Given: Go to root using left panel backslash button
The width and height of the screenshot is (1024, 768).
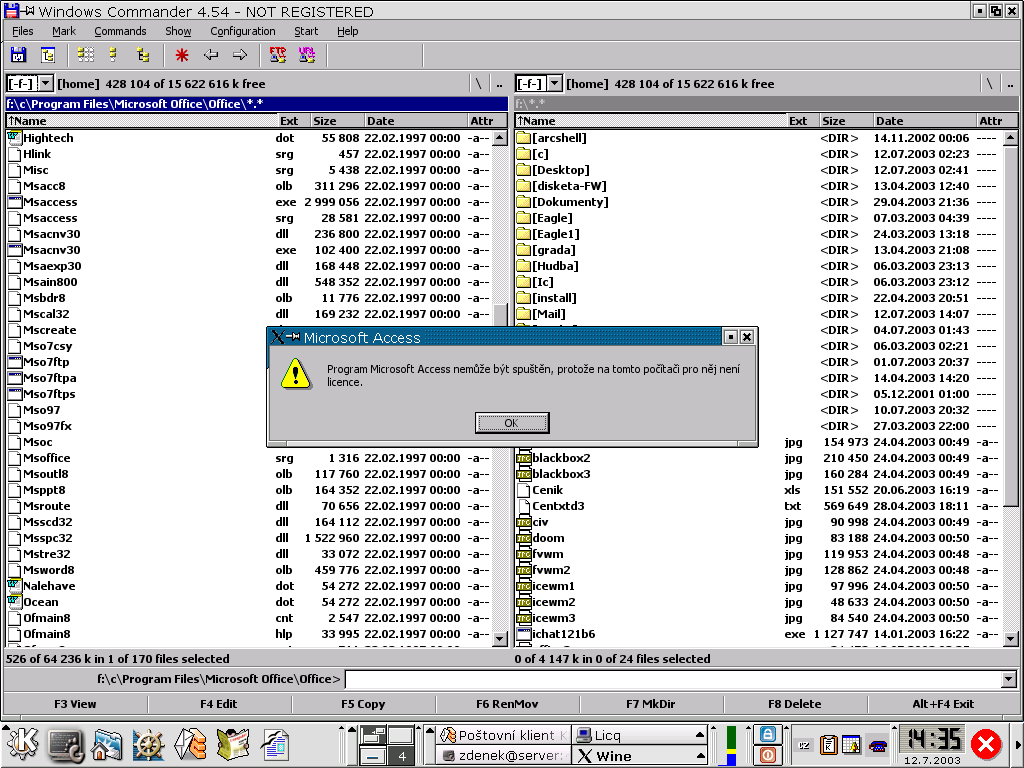Looking at the screenshot, I should click(x=479, y=84).
